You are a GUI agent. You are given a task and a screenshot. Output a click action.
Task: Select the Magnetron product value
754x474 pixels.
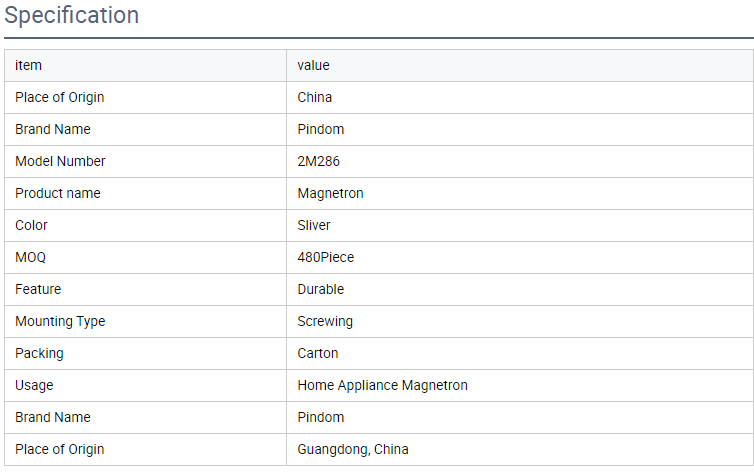pos(330,193)
